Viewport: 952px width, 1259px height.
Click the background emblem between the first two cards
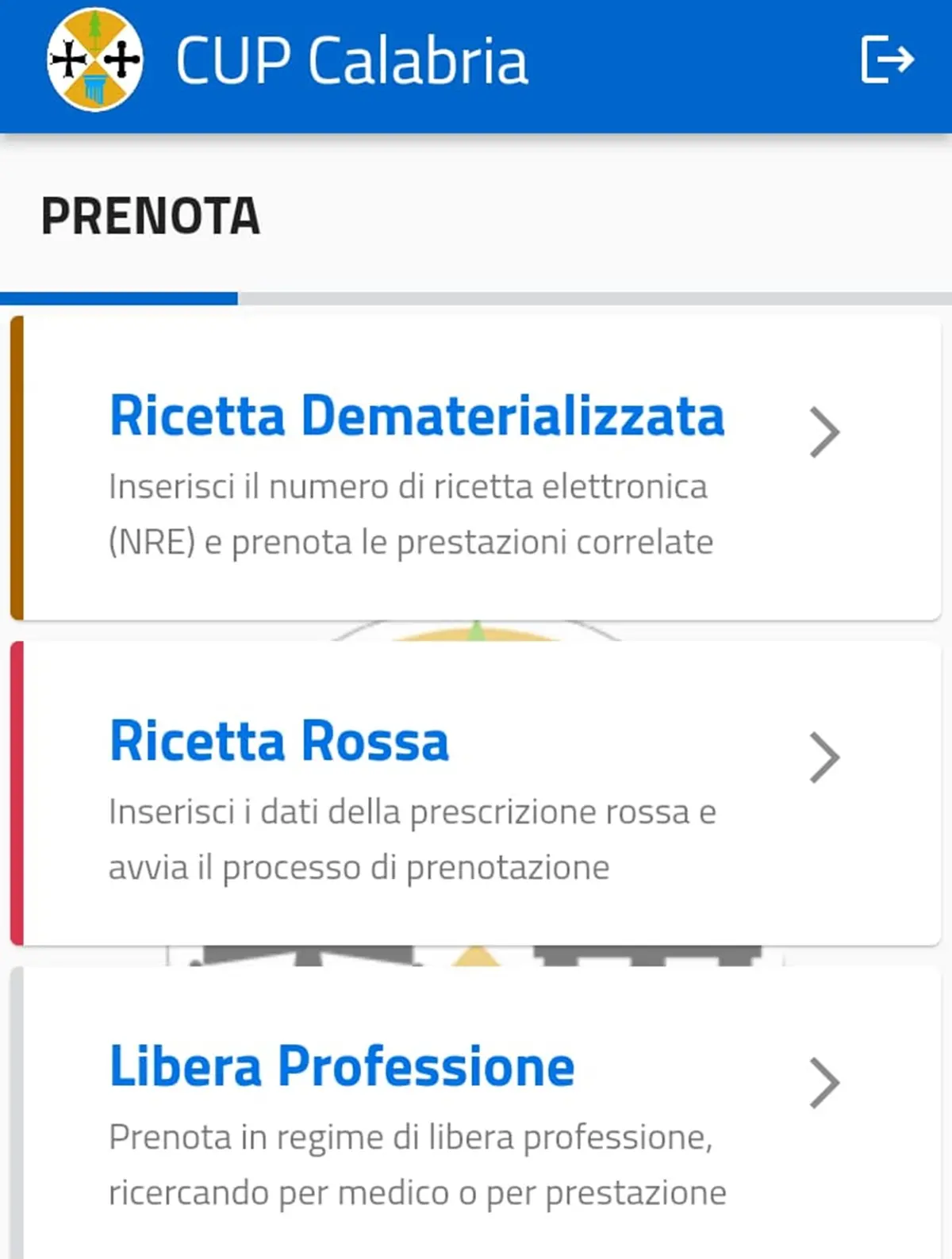(476, 632)
